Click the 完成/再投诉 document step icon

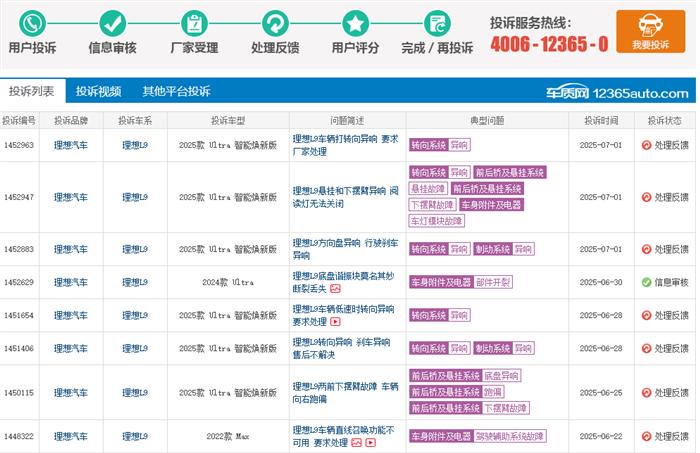click(x=437, y=24)
